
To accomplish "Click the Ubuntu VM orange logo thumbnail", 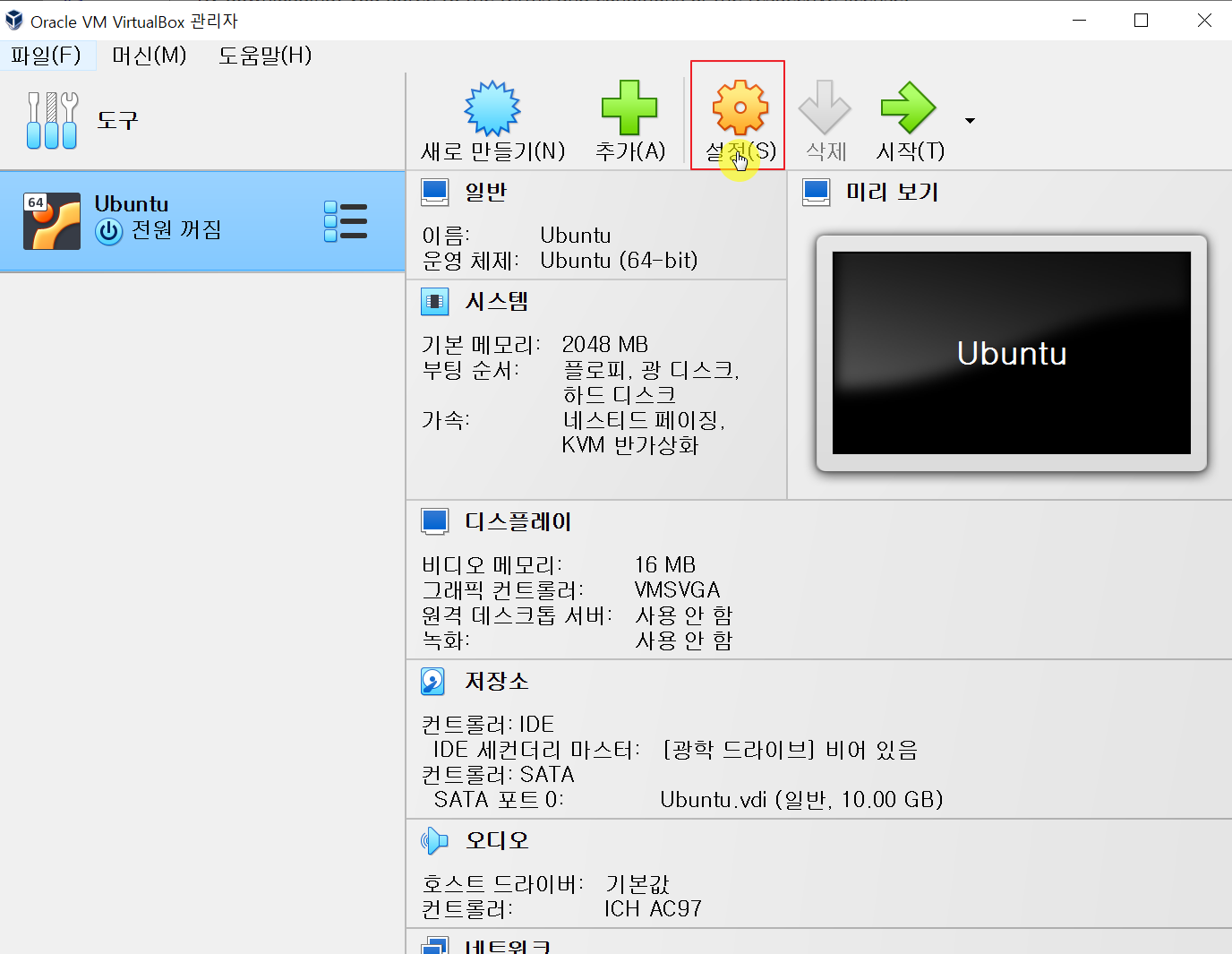I will click(x=52, y=220).
